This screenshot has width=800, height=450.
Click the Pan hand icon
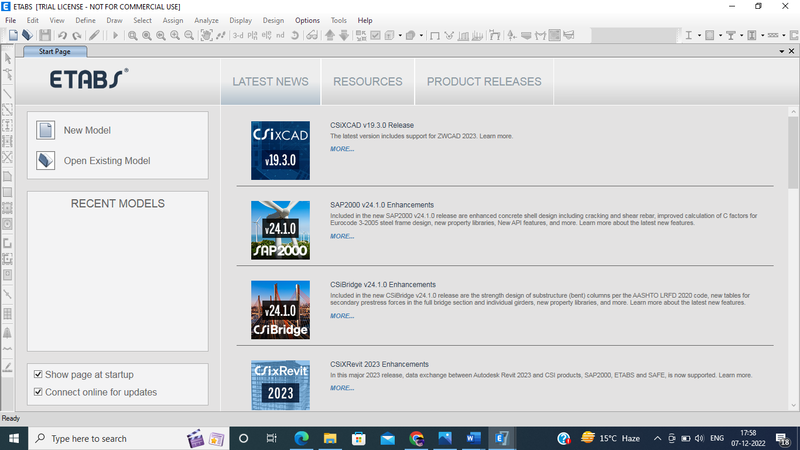[x=206, y=35]
